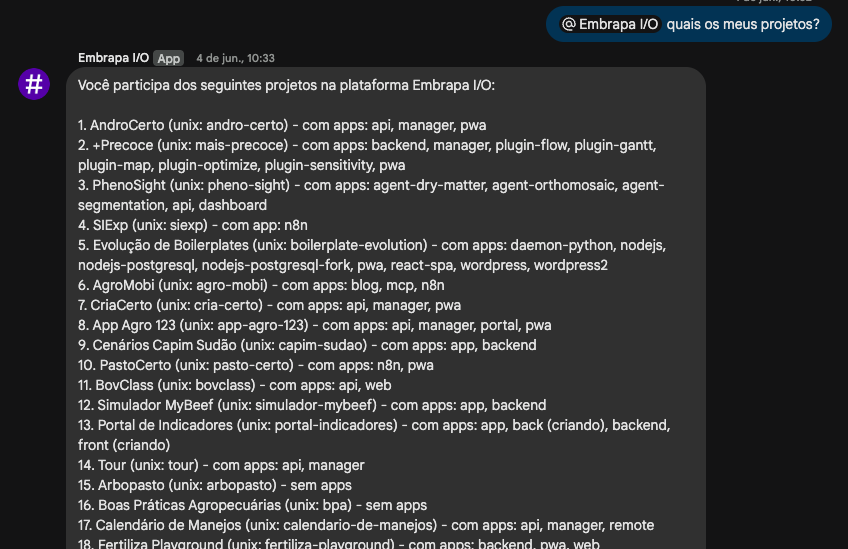Image resolution: width=848 pixels, height=549 pixels.
Task: Click the Calendário de Manejos entry
Action: tap(366, 526)
